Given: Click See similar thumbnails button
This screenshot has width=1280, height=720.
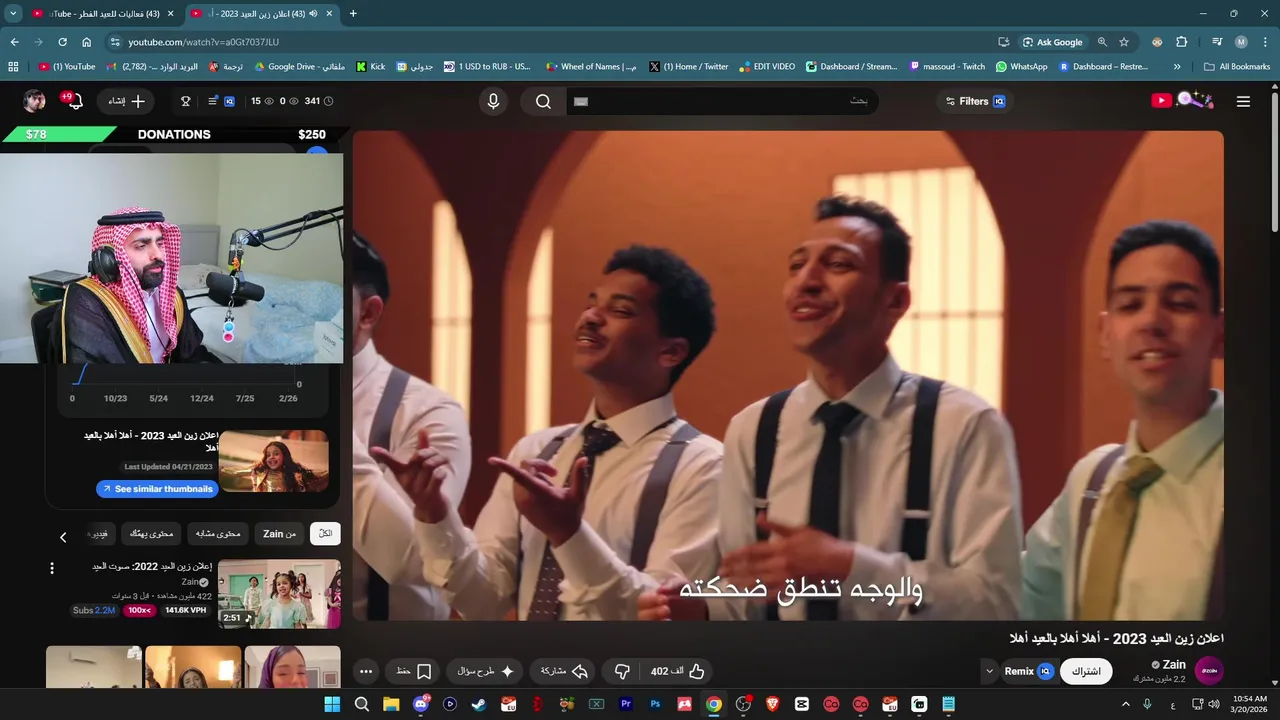Looking at the screenshot, I should tap(157, 489).
